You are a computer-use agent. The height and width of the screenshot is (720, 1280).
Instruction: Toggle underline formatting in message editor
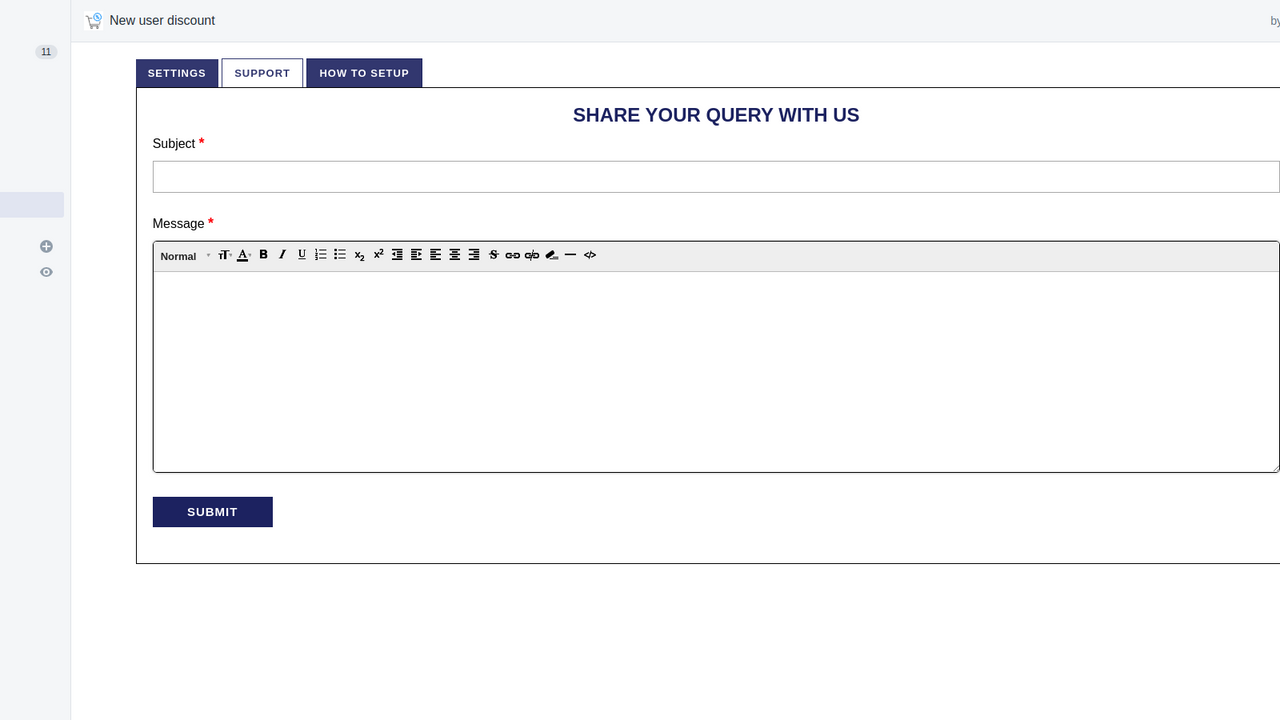(x=302, y=255)
